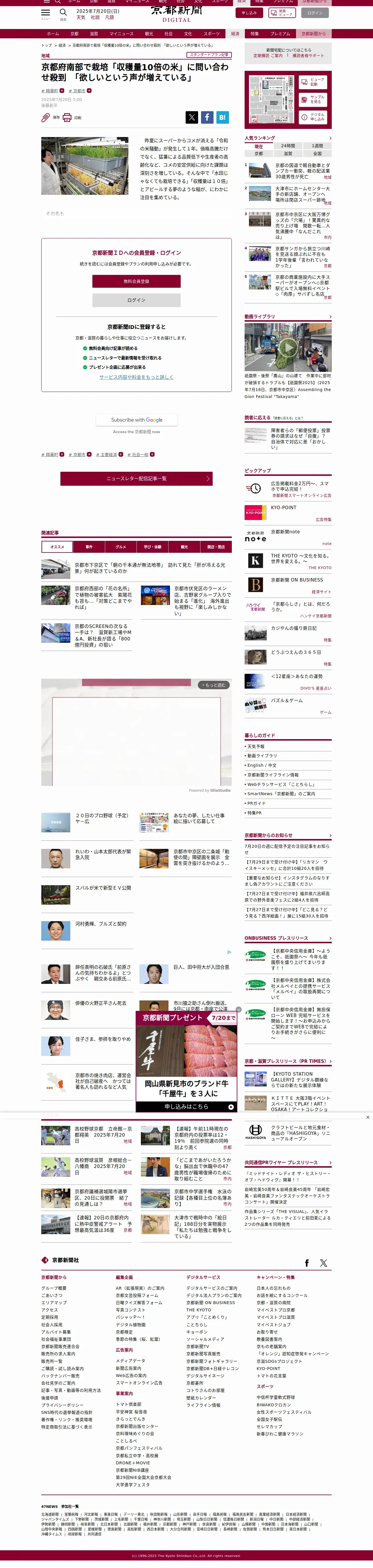Expand 共同通信PRワイヤー chevron
373x1568 pixels.
pos(330,1162)
